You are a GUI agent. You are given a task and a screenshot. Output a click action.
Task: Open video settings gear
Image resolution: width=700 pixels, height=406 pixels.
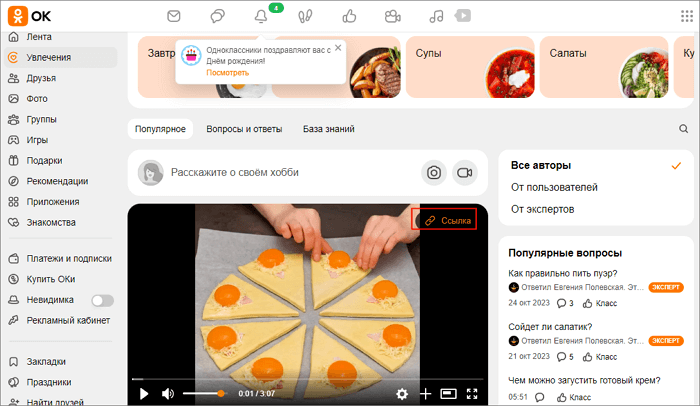(402, 393)
